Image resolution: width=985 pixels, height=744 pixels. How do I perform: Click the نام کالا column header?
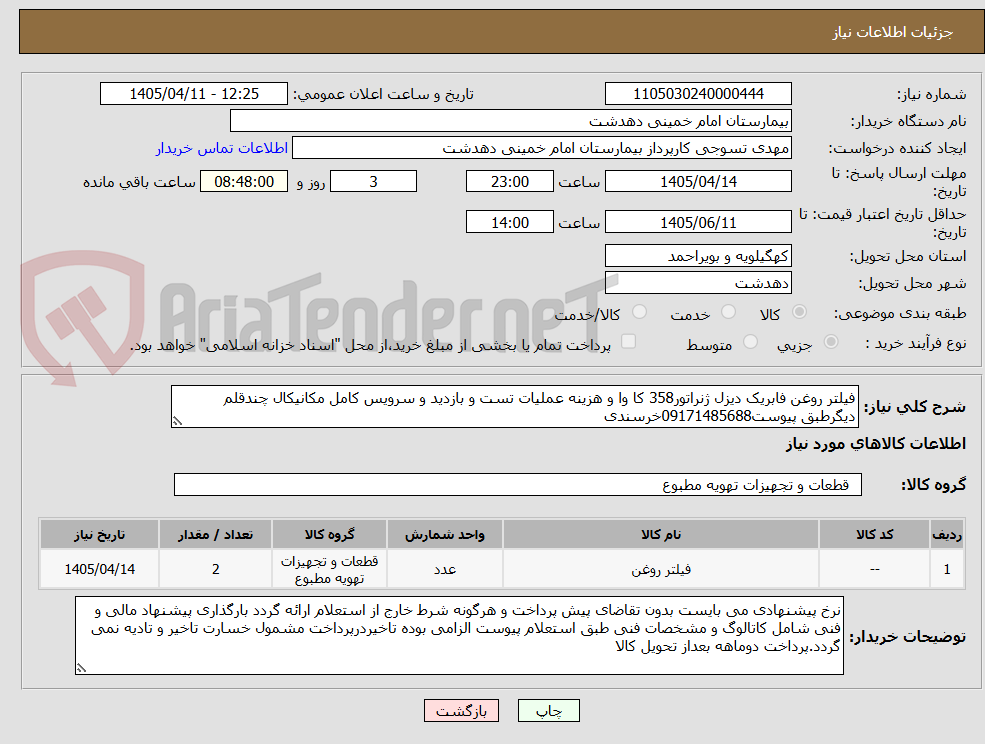tap(661, 534)
